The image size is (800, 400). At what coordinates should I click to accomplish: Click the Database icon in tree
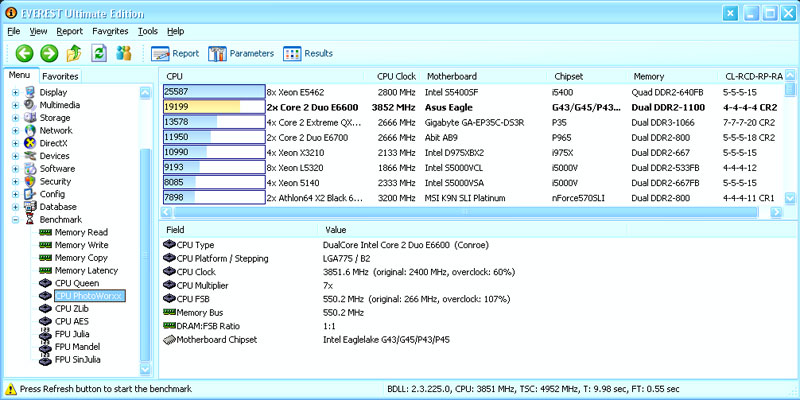point(30,207)
